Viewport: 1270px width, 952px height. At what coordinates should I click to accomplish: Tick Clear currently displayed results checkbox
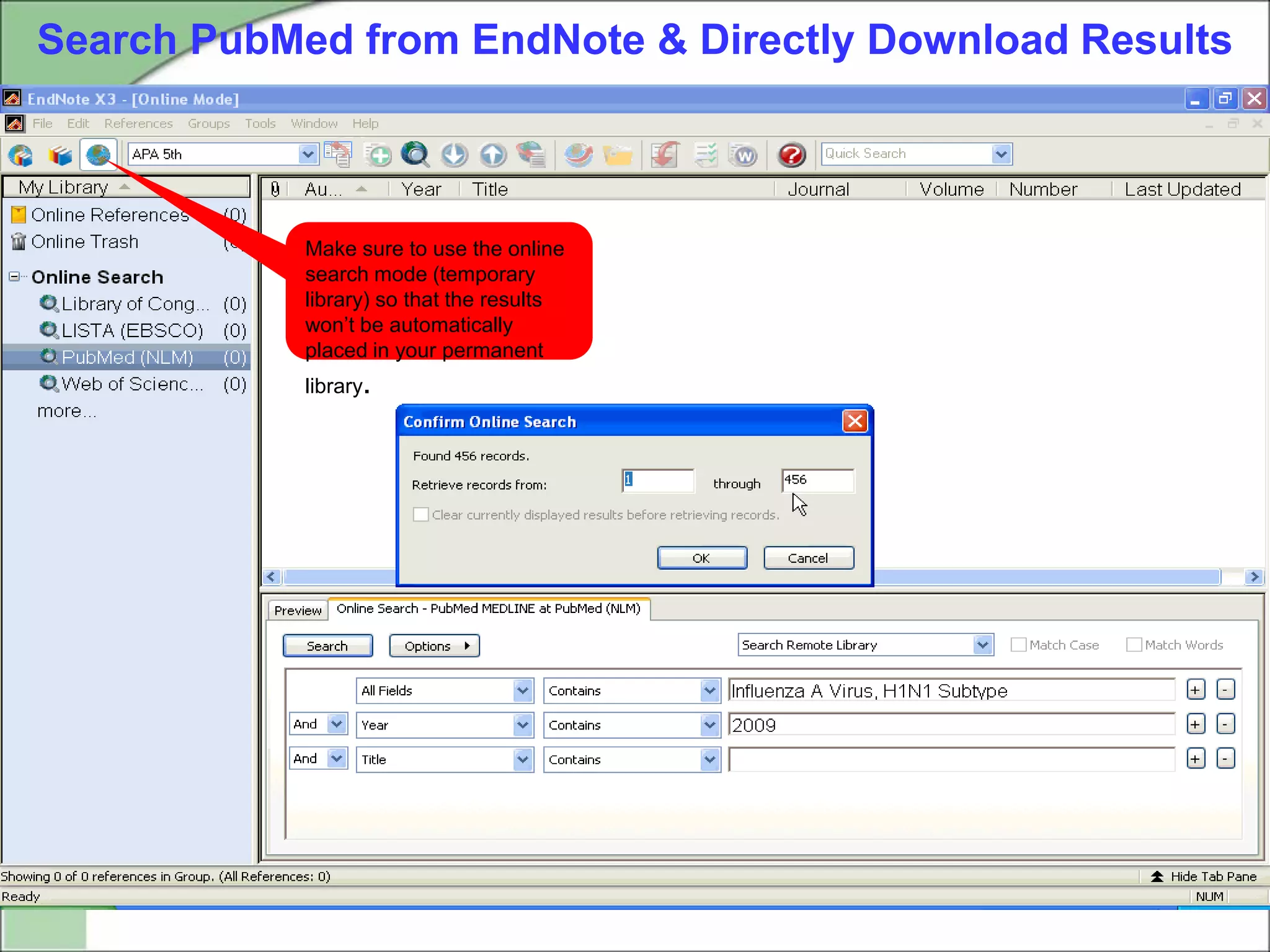[420, 514]
